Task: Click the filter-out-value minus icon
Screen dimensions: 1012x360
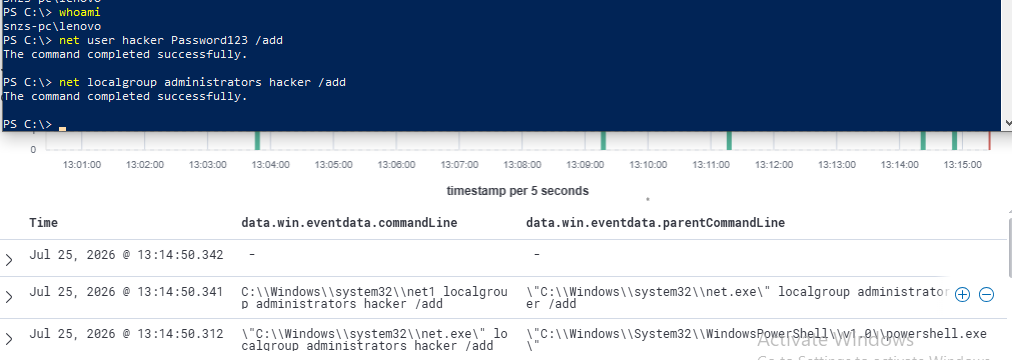Action: (986, 295)
